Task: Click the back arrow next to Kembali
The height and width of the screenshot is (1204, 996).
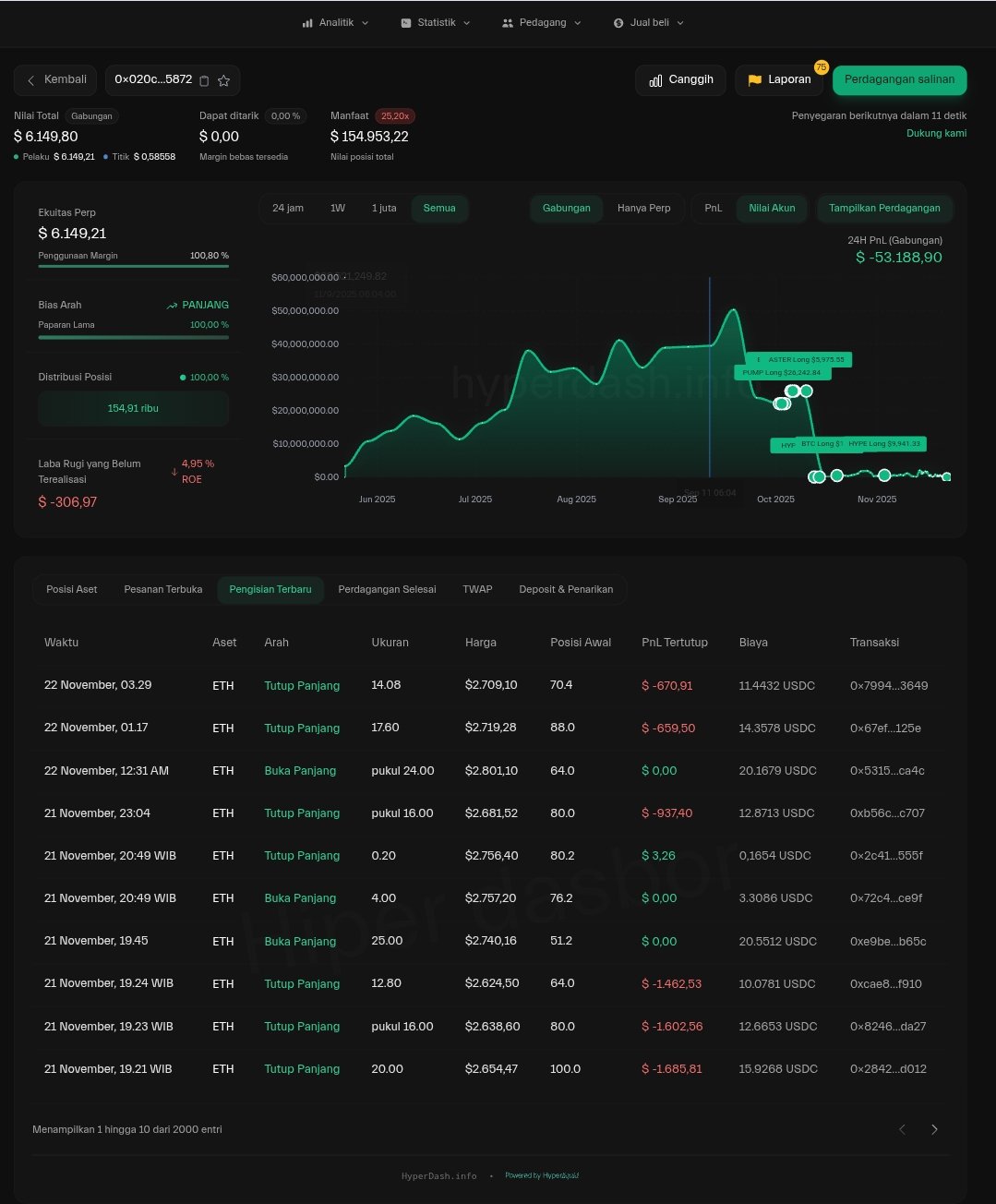Action: click(30, 81)
